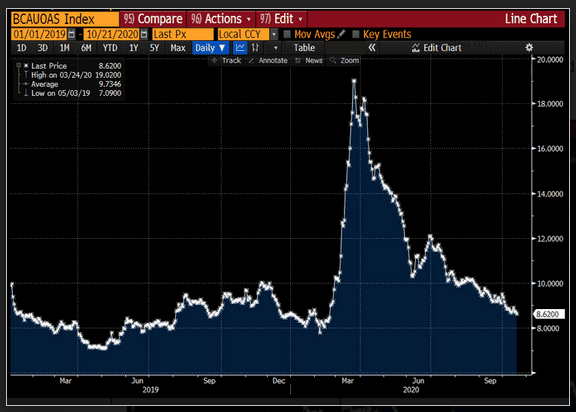The image size is (576, 412).
Task: Click the 20.0000 y-axis label
Action: [550, 59]
